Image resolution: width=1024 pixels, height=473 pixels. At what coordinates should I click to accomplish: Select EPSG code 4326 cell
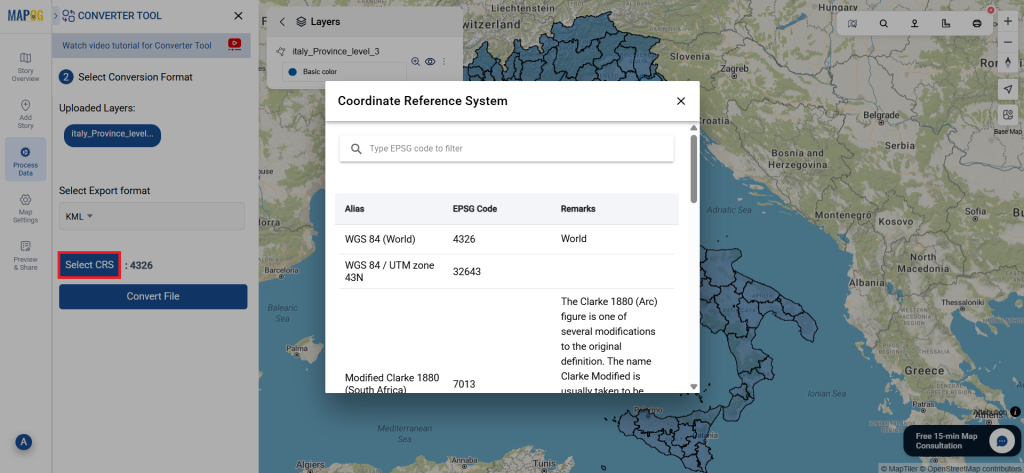click(x=464, y=239)
